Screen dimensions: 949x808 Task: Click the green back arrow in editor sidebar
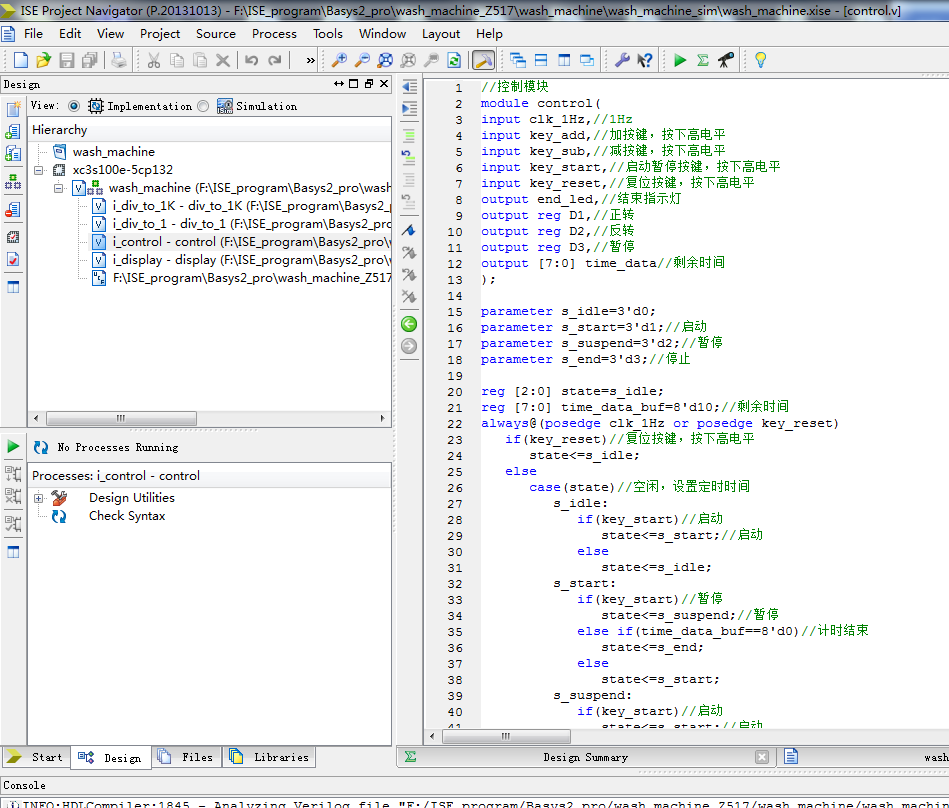tap(408, 324)
